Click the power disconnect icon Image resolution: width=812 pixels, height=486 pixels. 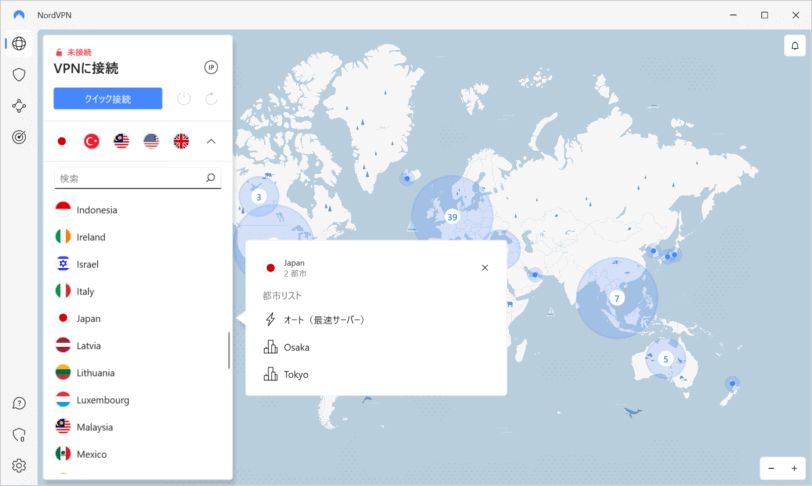tap(184, 98)
